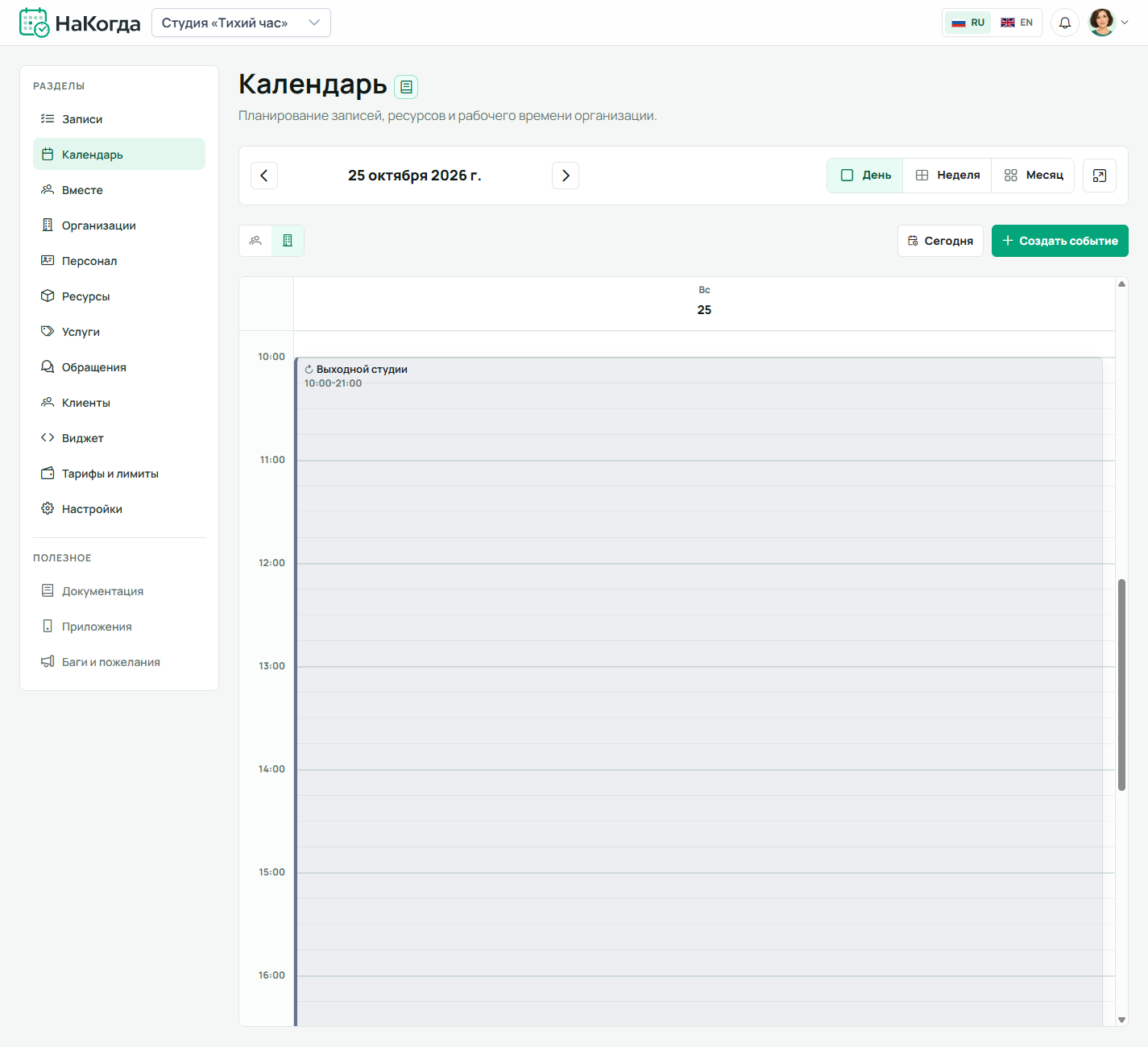Switch language to RU
Screen dimensions: 1148x1047
tap(968, 23)
